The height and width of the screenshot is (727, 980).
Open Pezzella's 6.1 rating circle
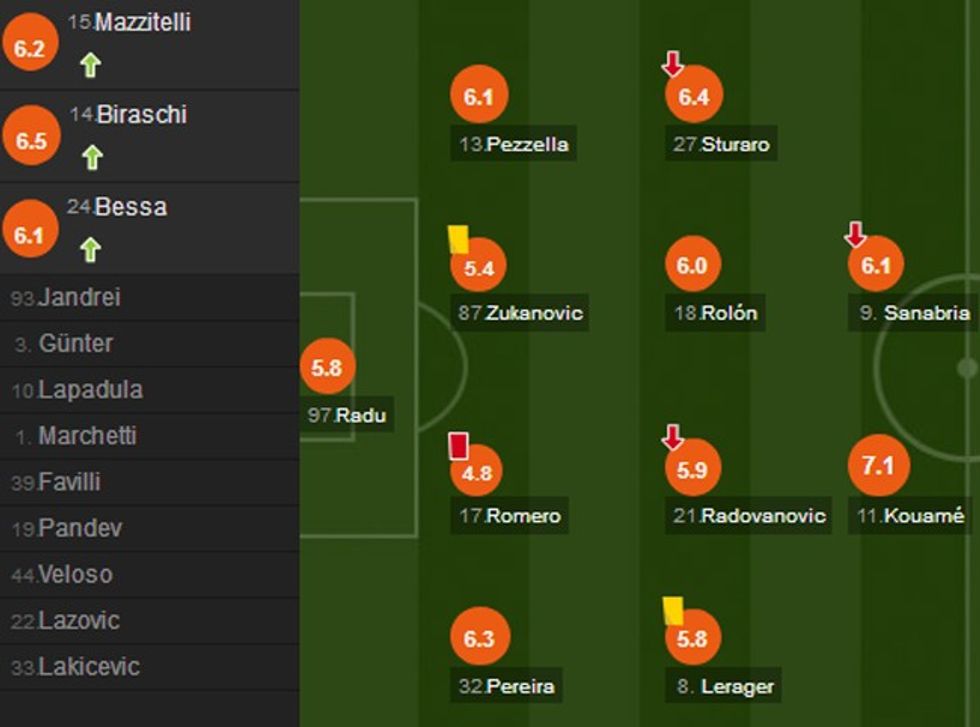479,95
